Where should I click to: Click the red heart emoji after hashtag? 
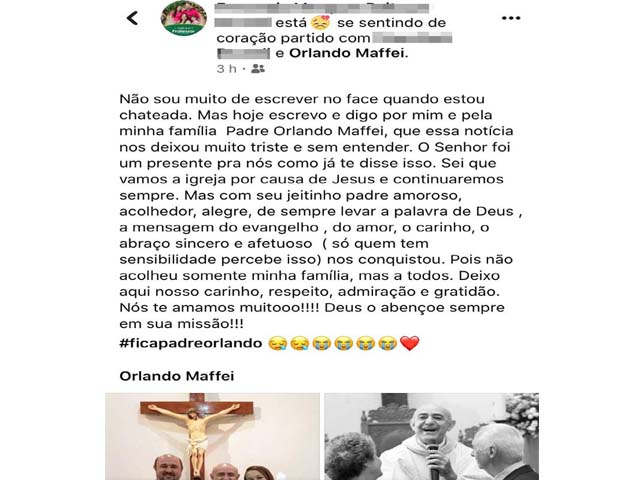[410, 343]
